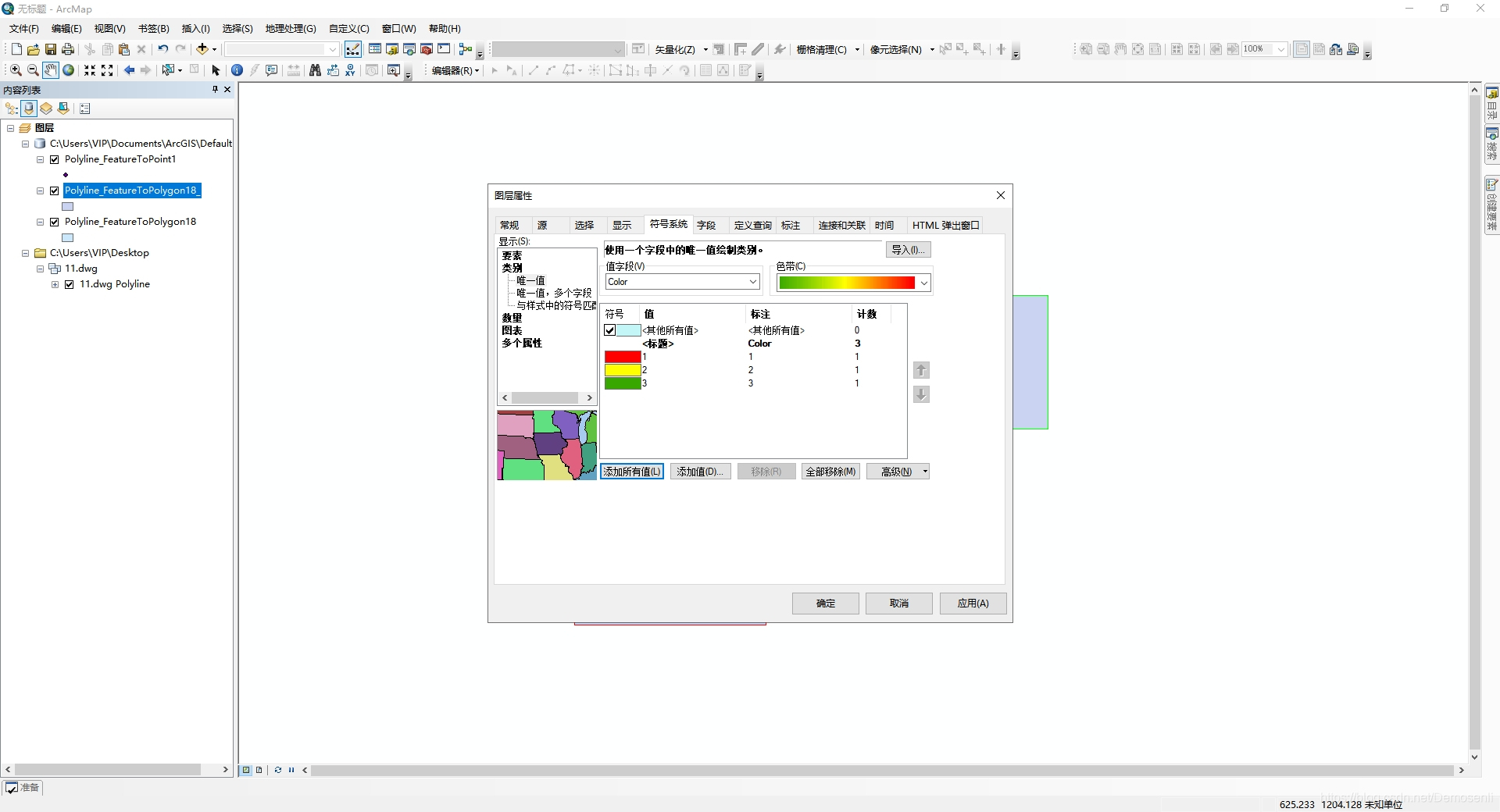This screenshot has width=1500, height=812.
Task: Click the 添加所有值(L) button
Action: (x=632, y=472)
